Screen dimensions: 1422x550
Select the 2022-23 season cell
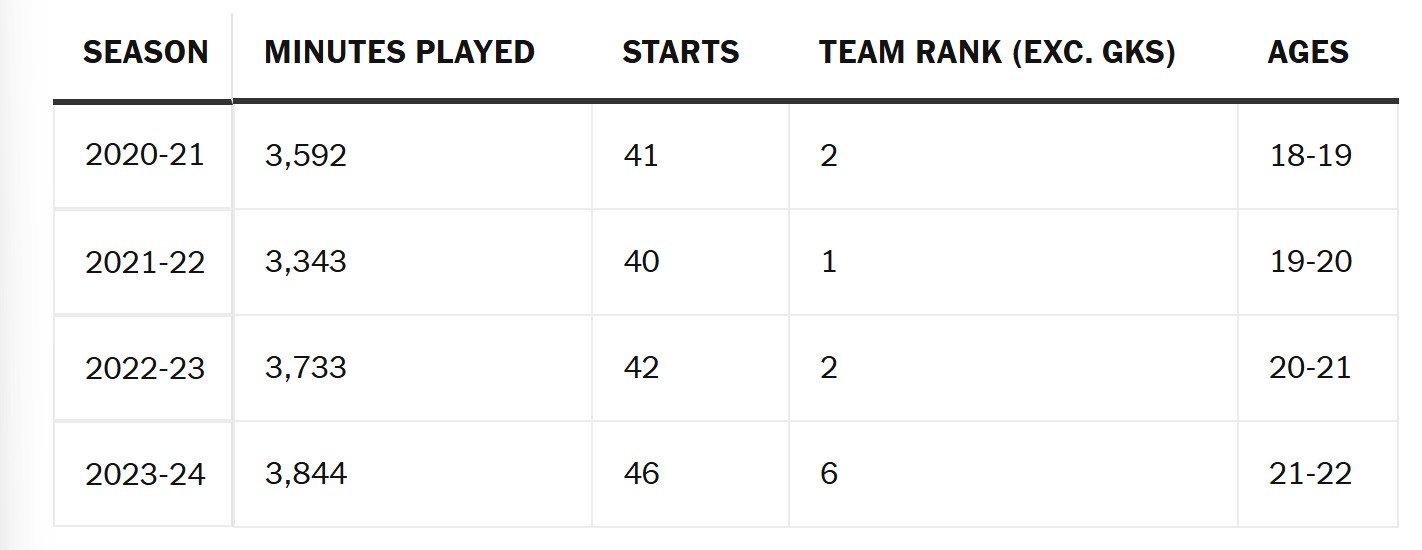[x=145, y=368]
